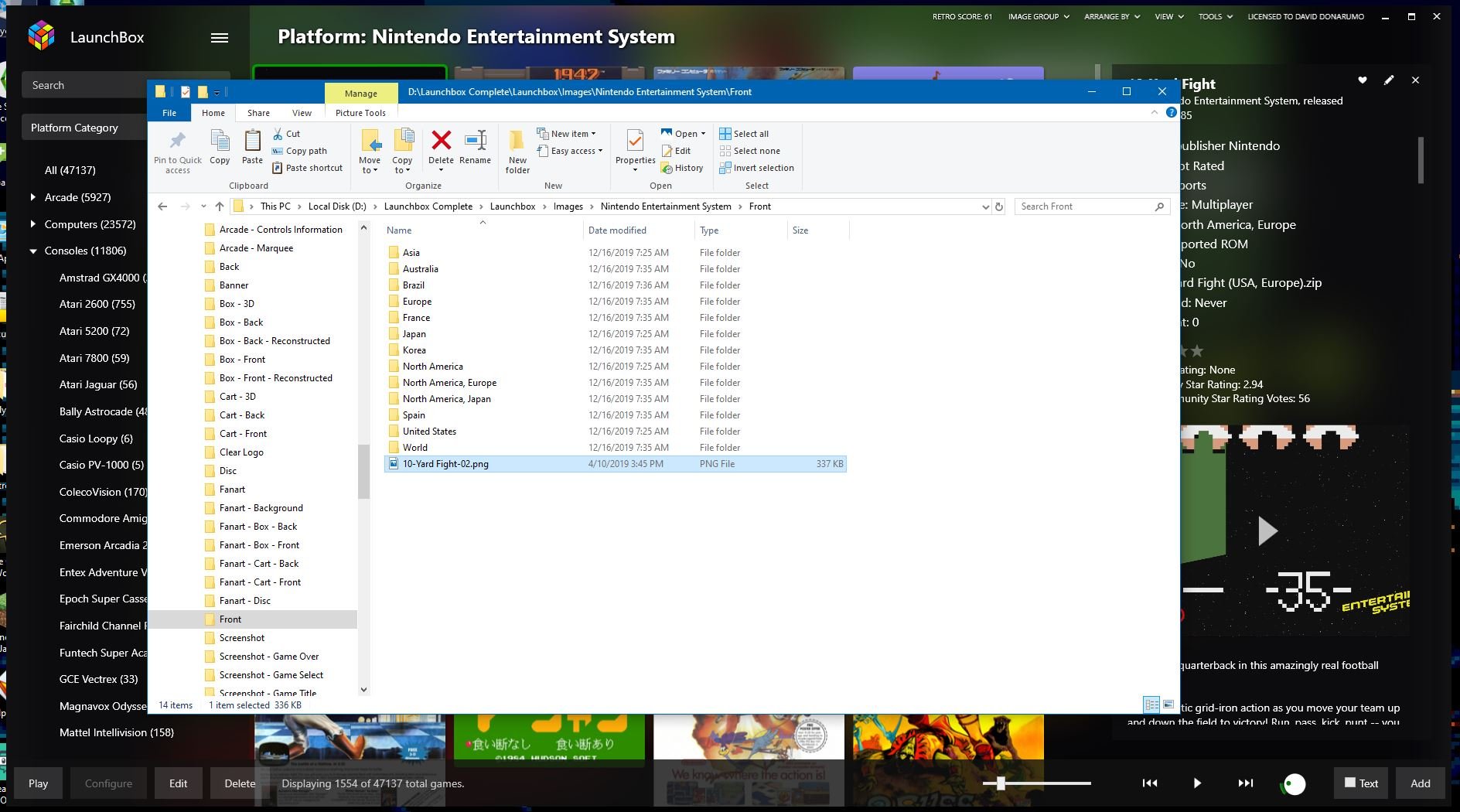
Task: Mark game as favorite with heart icon
Action: coord(1363,80)
